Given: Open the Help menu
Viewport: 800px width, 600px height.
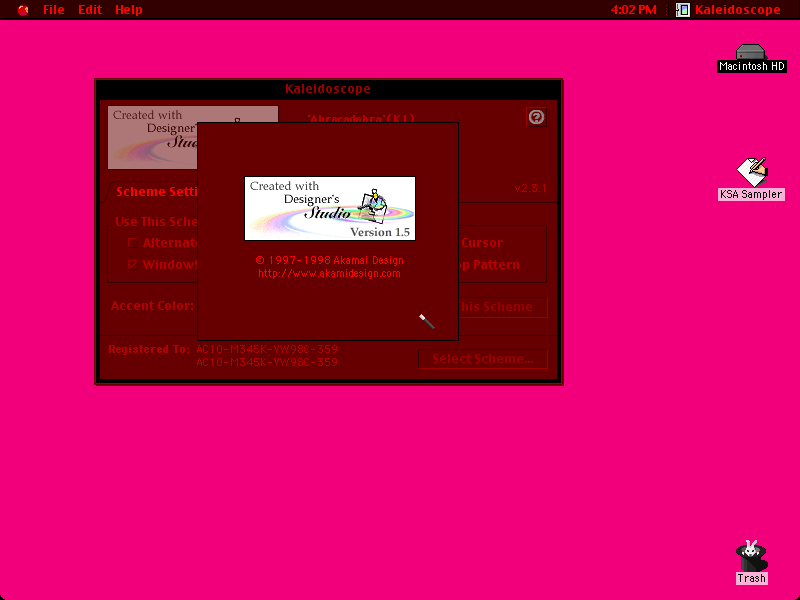Looking at the screenshot, I should 129,10.
